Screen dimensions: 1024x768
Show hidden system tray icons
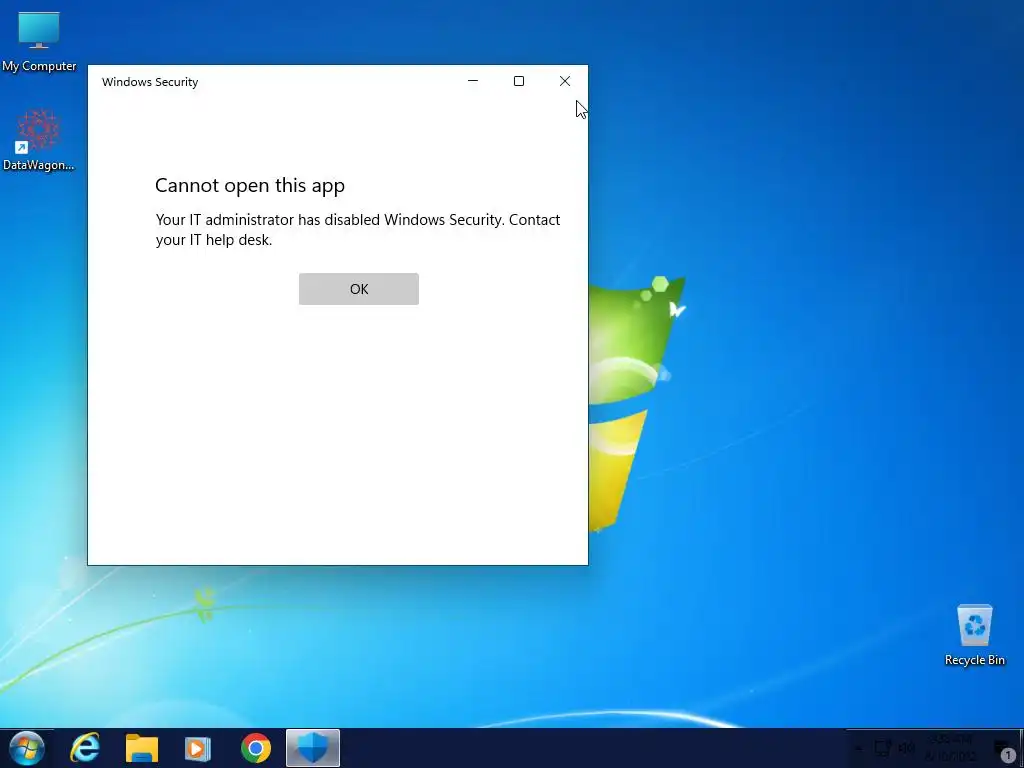point(859,748)
